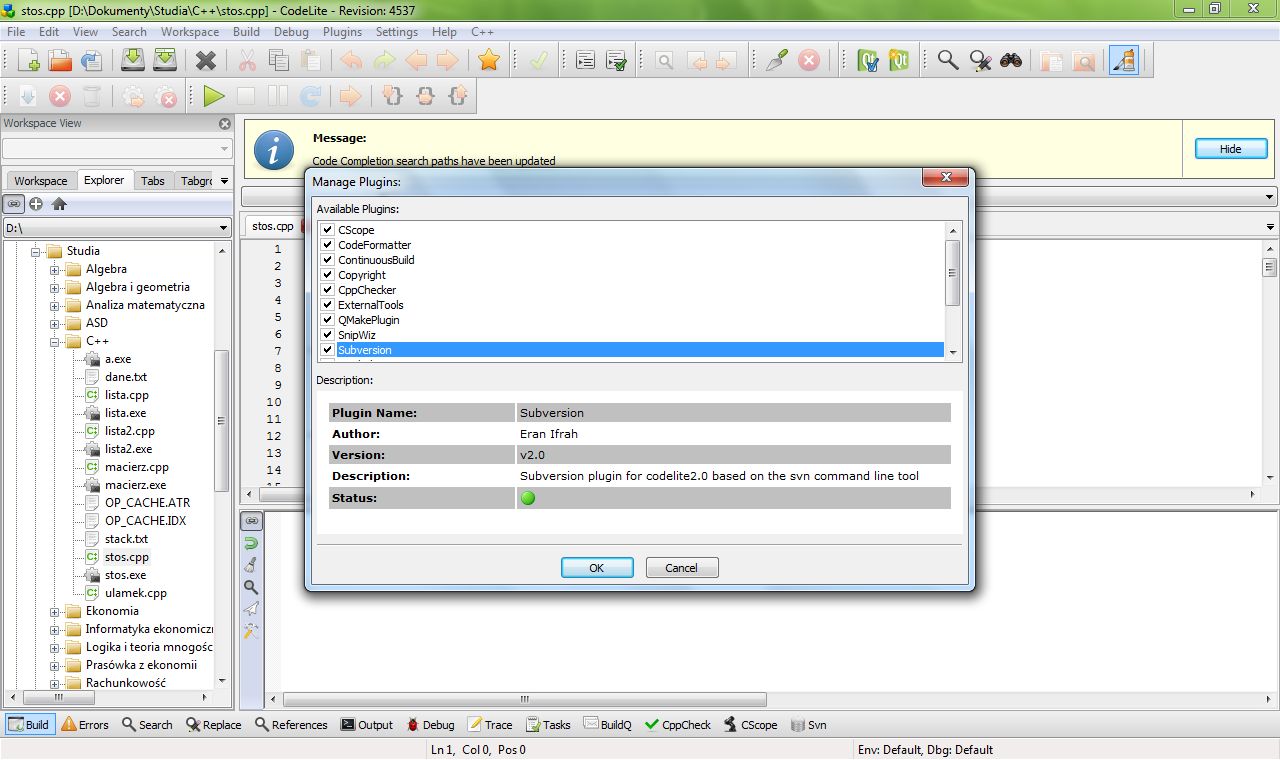Uncheck the CScope plugin checkbox
1280x760 pixels.
pyautogui.click(x=327, y=230)
